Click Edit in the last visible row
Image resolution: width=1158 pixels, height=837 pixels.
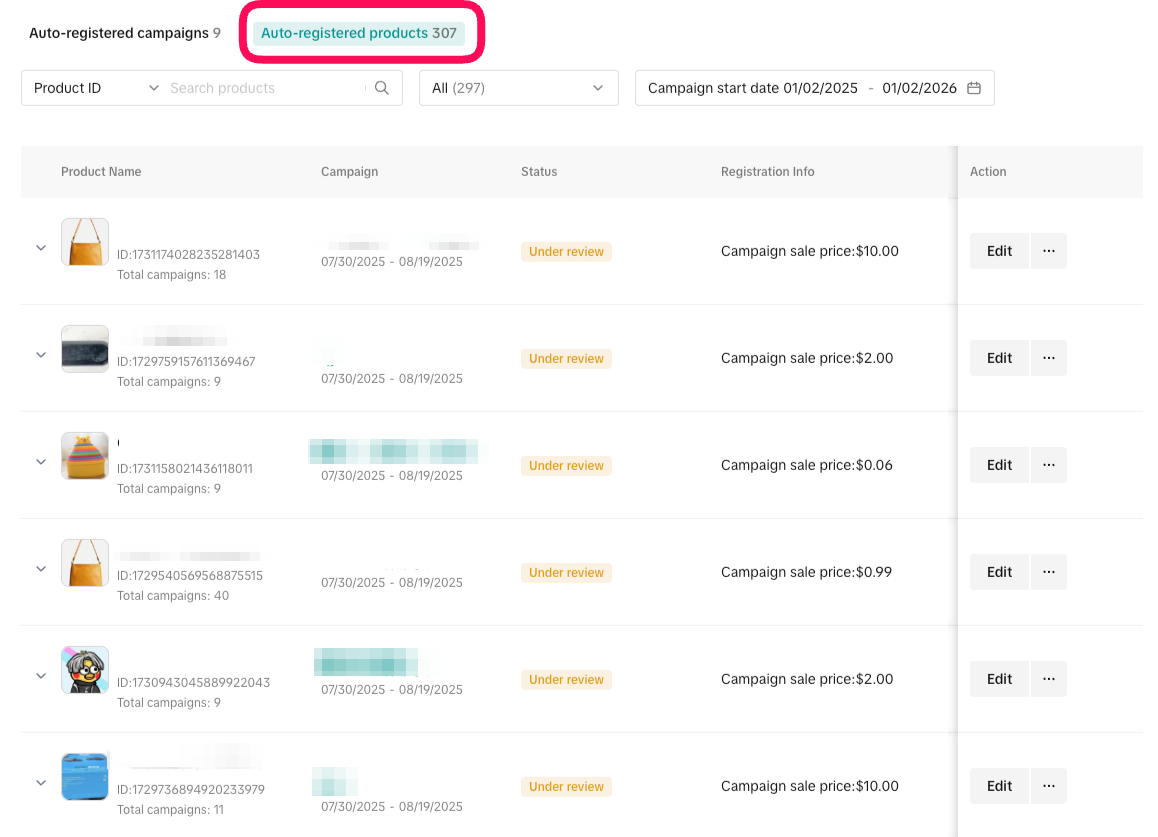[x=999, y=786]
